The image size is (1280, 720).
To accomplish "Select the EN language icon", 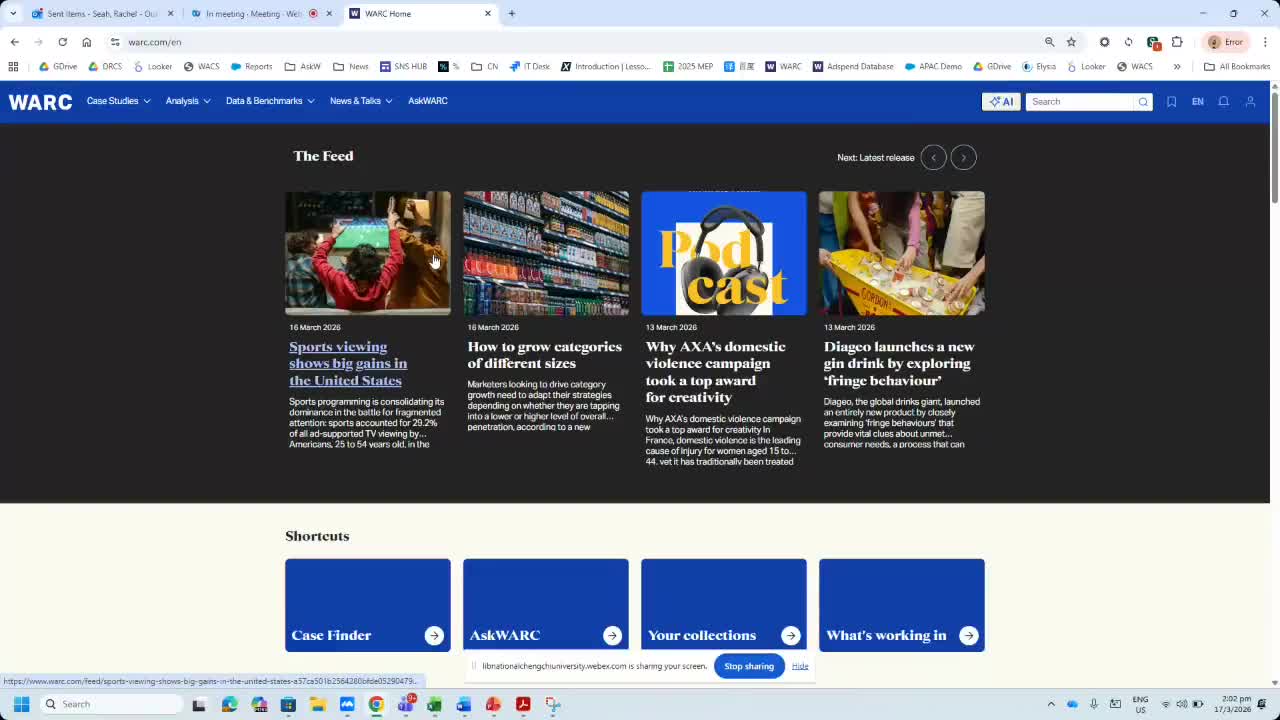I will tap(1197, 101).
